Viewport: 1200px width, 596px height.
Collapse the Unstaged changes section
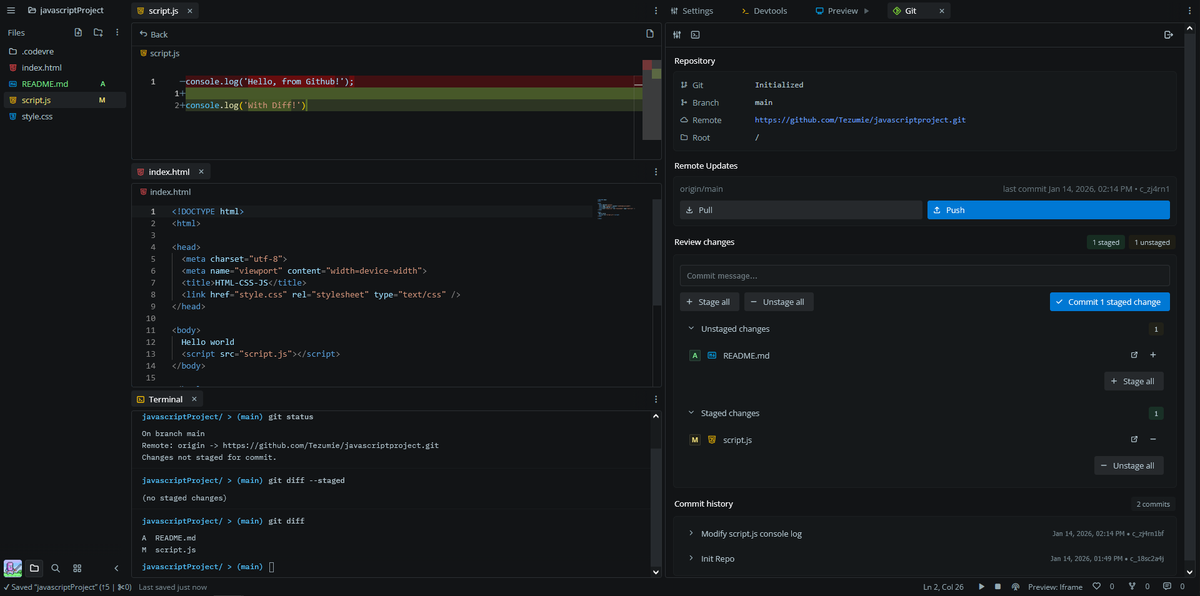(690, 329)
